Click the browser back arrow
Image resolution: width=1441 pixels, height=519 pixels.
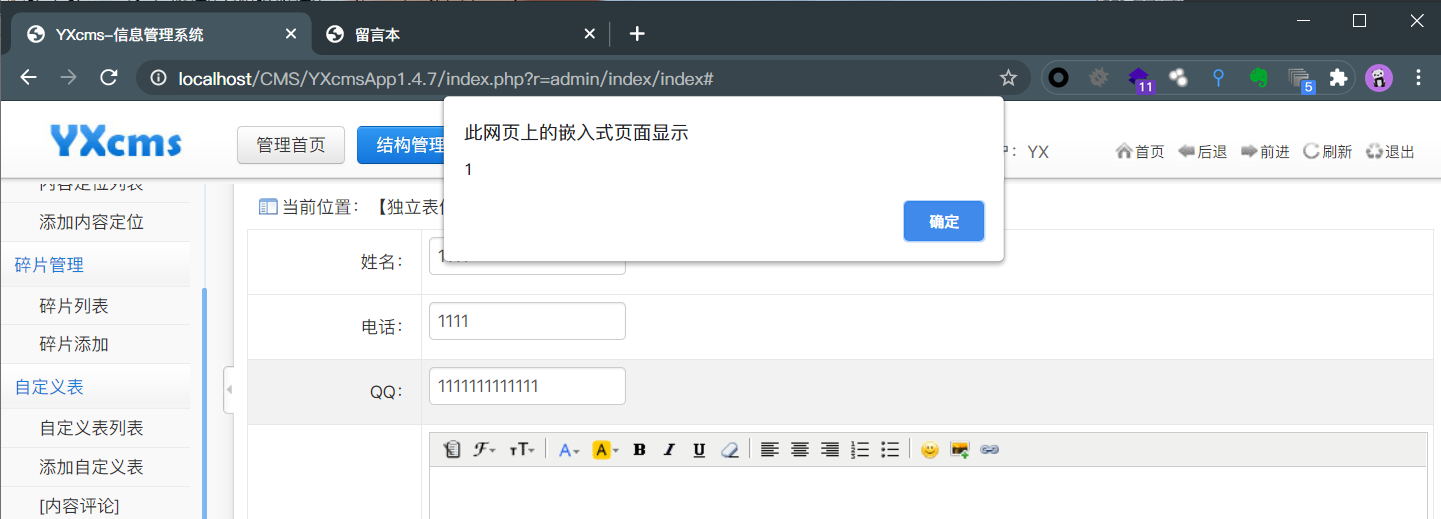click(x=28, y=78)
